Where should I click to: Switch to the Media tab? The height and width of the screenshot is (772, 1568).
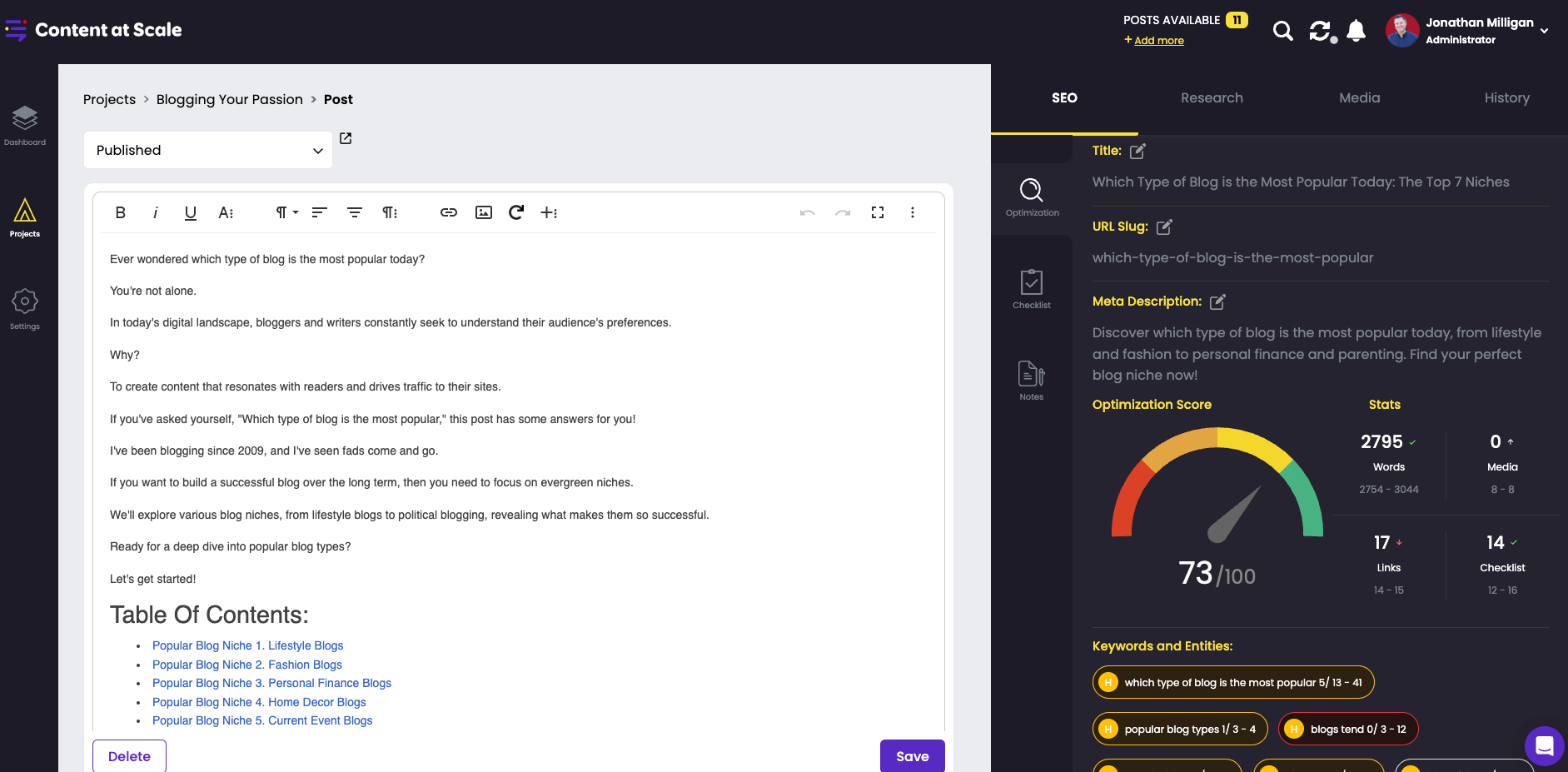(1359, 97)
